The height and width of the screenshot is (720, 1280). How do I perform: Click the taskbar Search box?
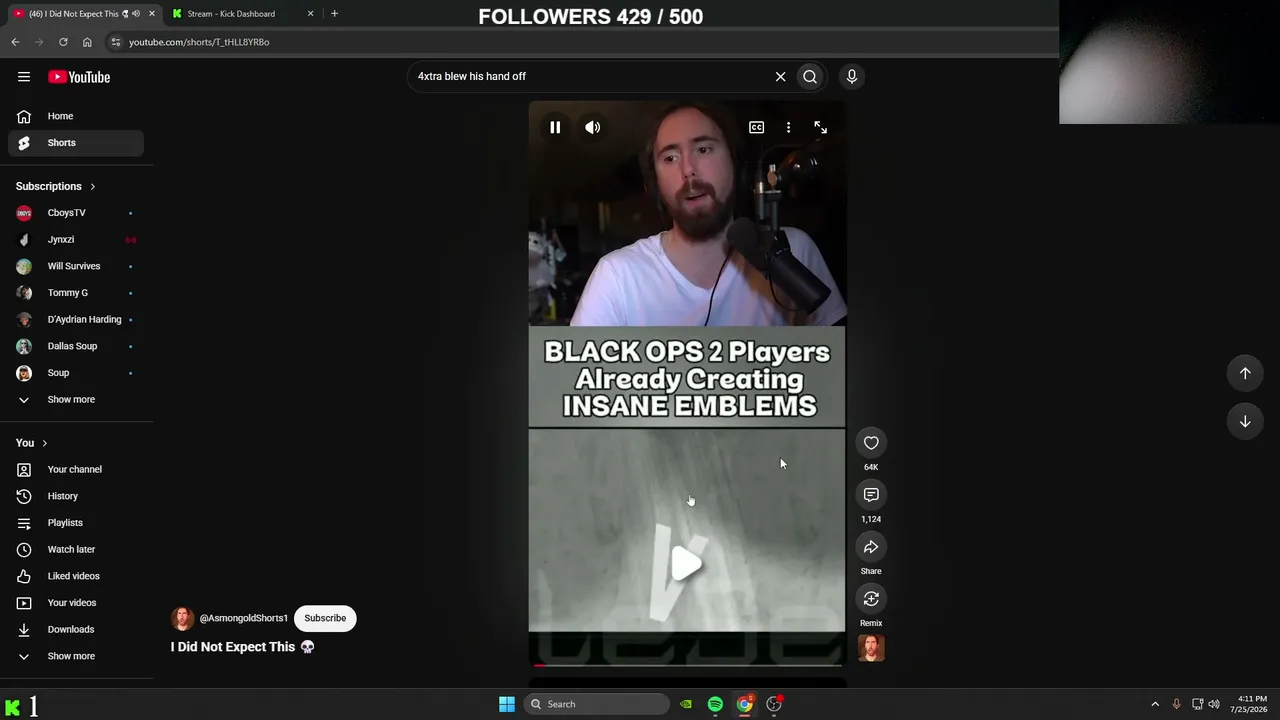[597, 704]
